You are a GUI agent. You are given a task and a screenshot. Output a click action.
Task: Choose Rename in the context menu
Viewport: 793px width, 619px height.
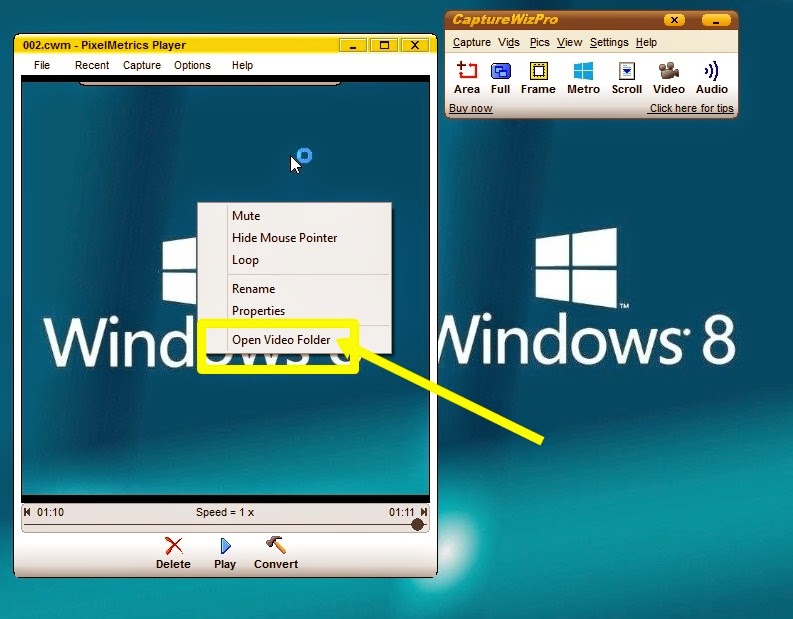pyautogui.click(x=294, y=289)
